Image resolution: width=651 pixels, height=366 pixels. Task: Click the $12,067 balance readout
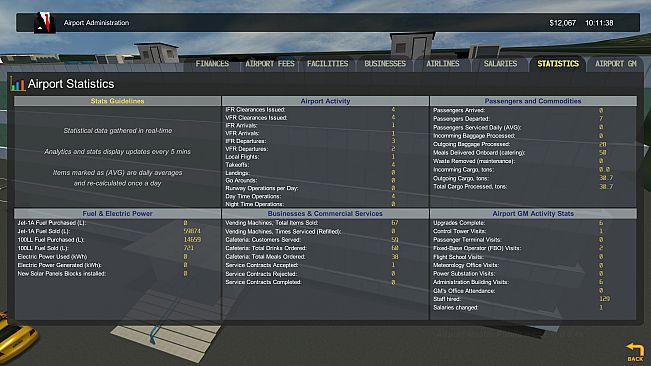coord(562,23)
